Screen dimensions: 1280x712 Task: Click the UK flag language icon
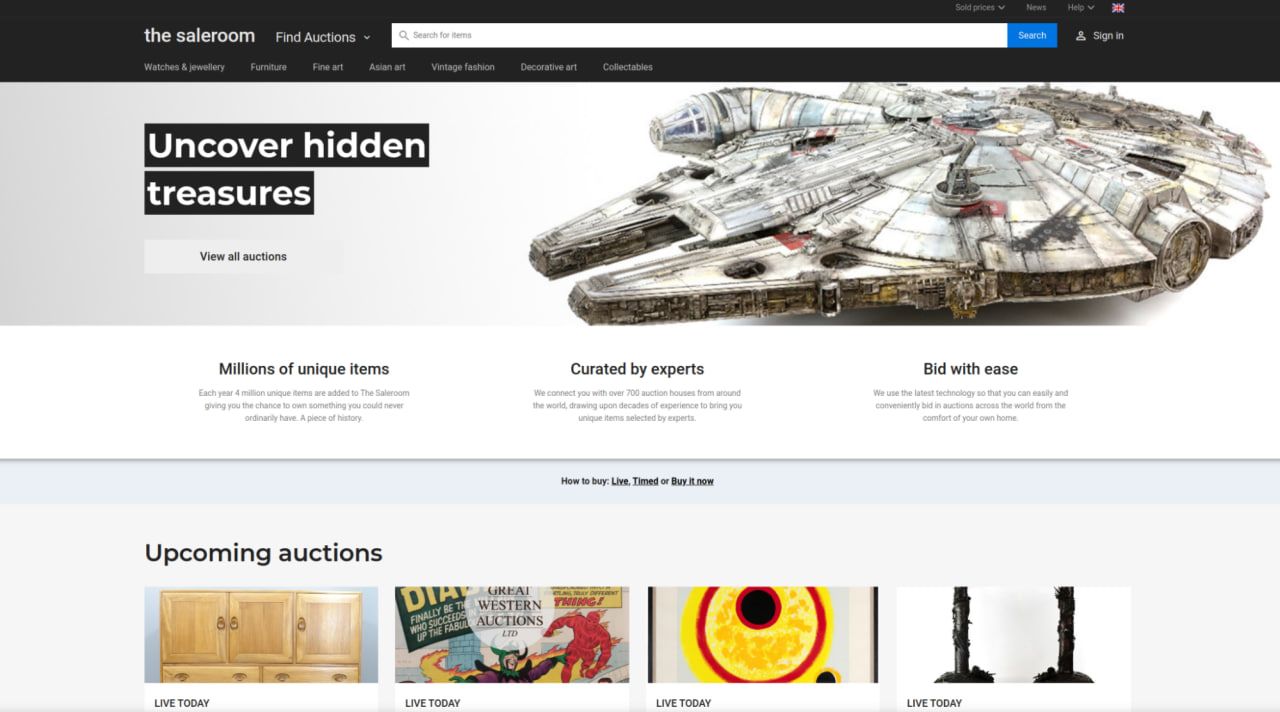1118,8
